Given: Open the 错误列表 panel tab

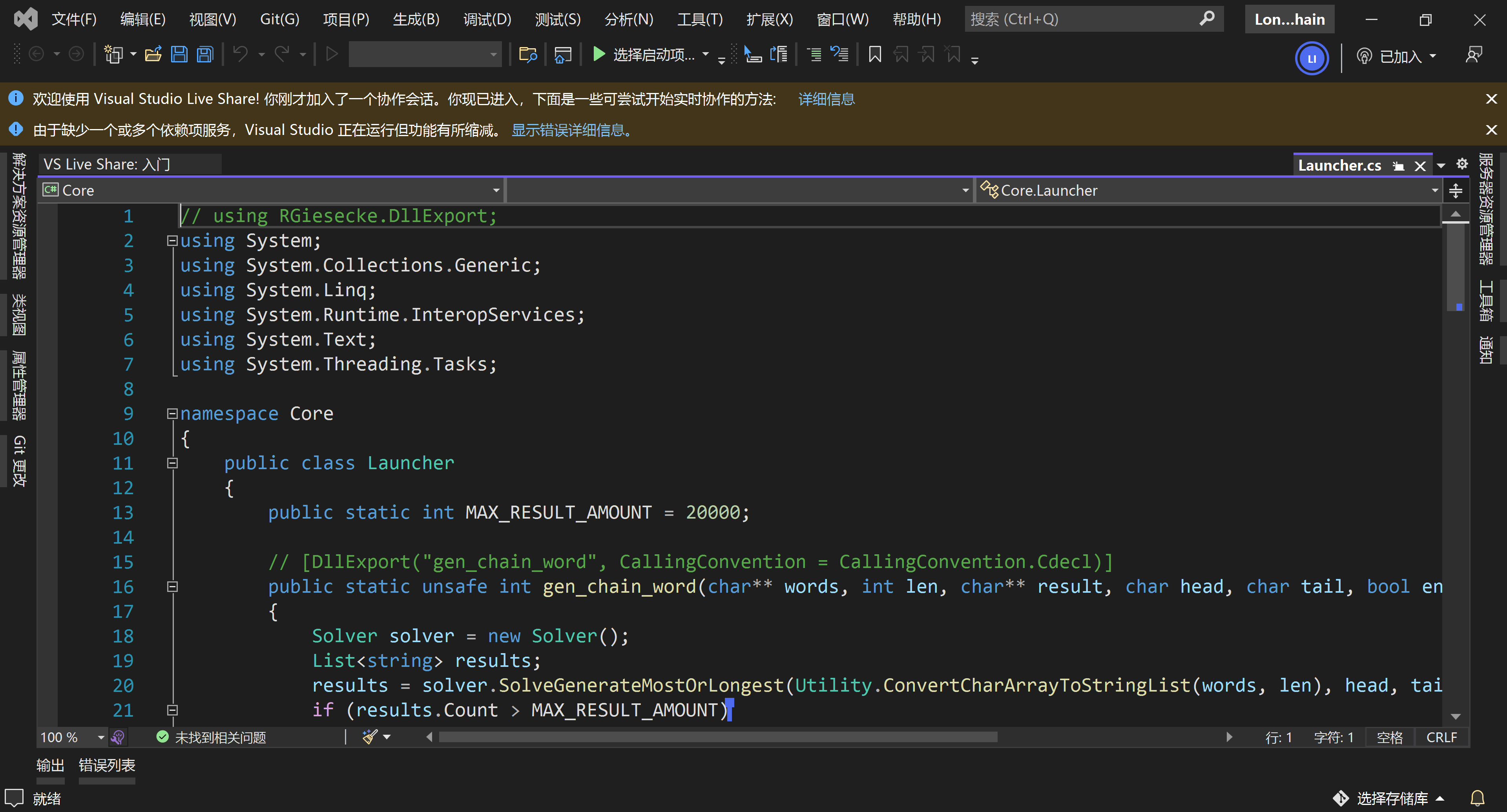Looking at the screenshot, I should 107,765.
